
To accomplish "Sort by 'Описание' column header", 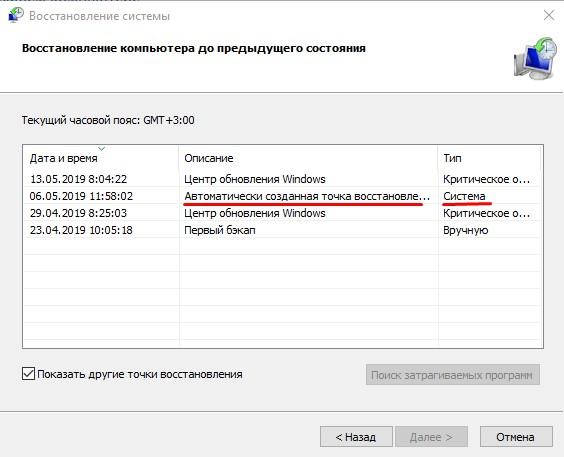I will [x=308, y=158].
